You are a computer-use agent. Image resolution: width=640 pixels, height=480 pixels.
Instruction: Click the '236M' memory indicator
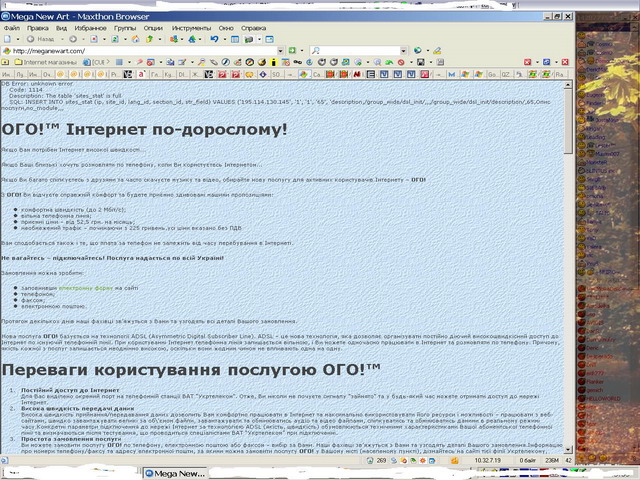coord(552,460)
